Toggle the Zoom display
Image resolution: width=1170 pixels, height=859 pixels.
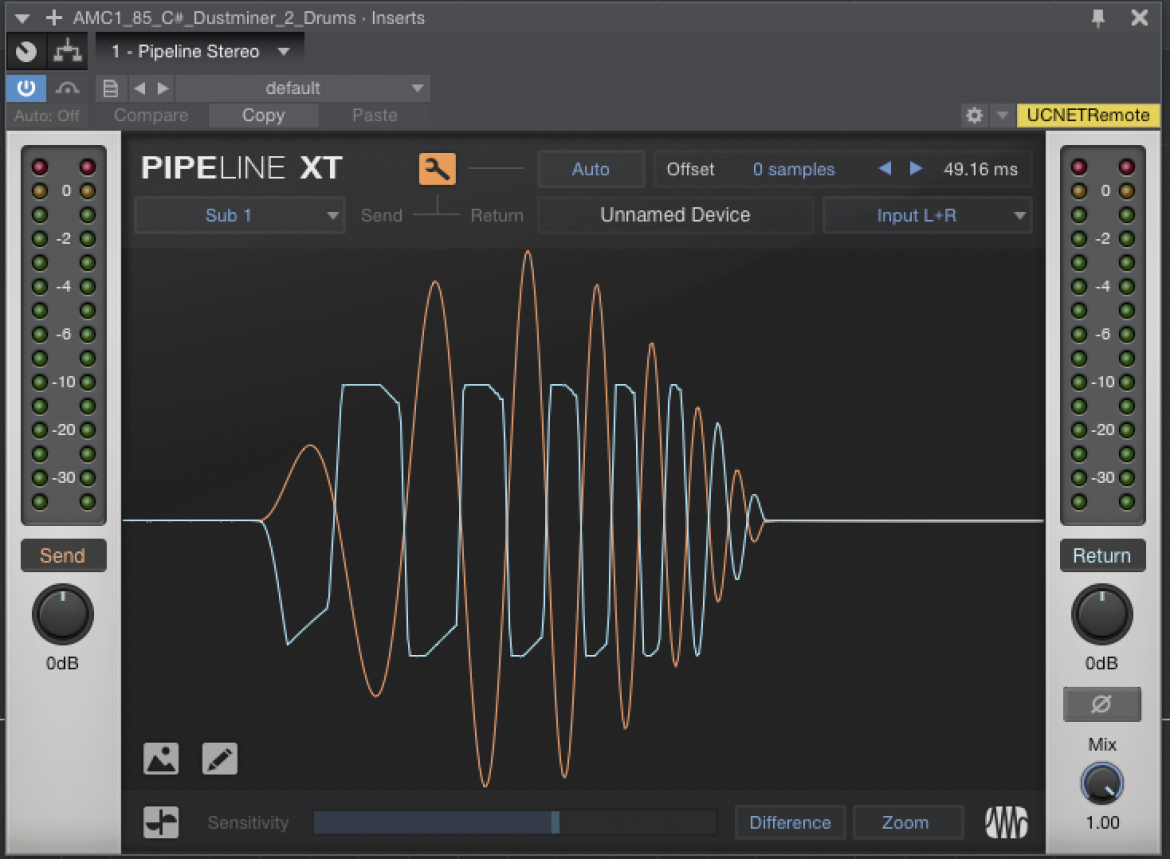906,822
